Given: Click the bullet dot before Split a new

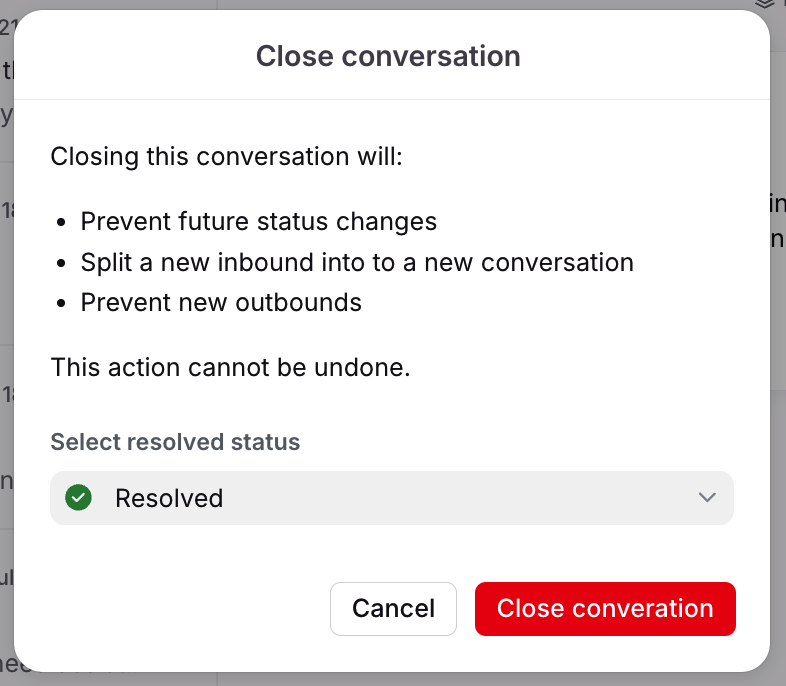Looking at the screenshot, I should click(61, 263).
